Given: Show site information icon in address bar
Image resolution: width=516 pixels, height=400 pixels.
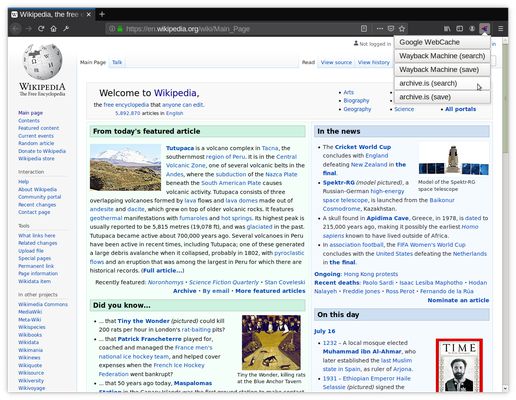Looking at the screenshot, I should point(112,29).
